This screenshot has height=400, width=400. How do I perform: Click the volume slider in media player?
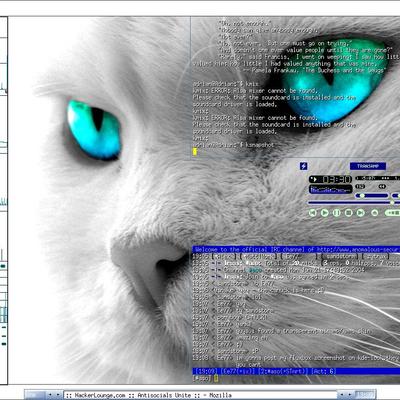[x=372, y=196]
